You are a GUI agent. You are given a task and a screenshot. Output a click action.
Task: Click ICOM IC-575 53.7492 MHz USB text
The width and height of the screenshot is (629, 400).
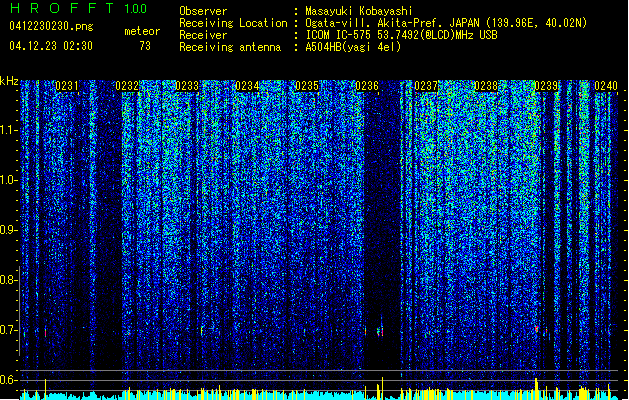402,35
